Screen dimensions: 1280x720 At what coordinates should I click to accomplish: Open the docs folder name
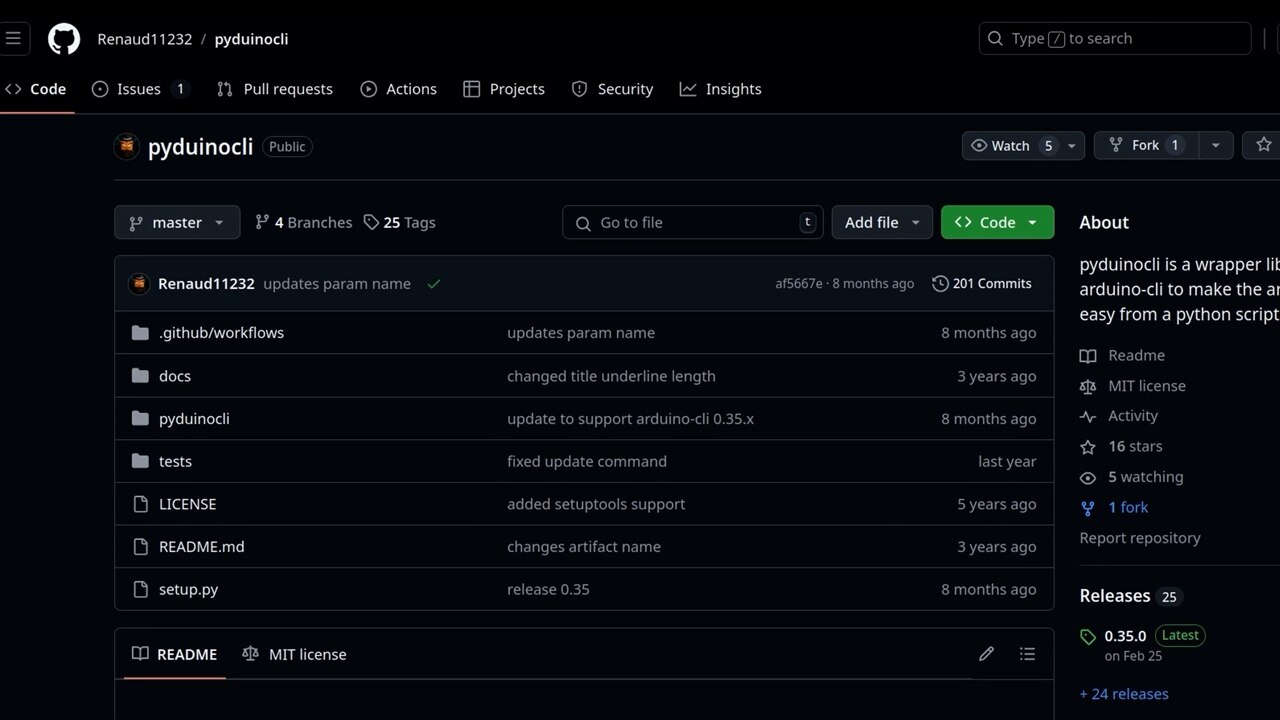(x=175, y=376)
